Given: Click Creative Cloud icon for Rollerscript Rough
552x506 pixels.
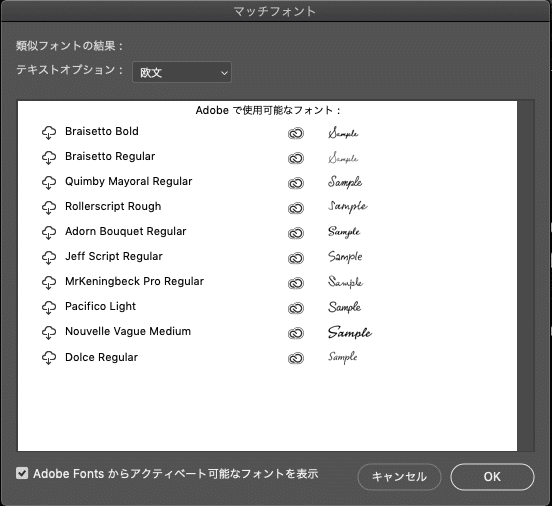Looking at the screenshot, I should coord(296,208).
